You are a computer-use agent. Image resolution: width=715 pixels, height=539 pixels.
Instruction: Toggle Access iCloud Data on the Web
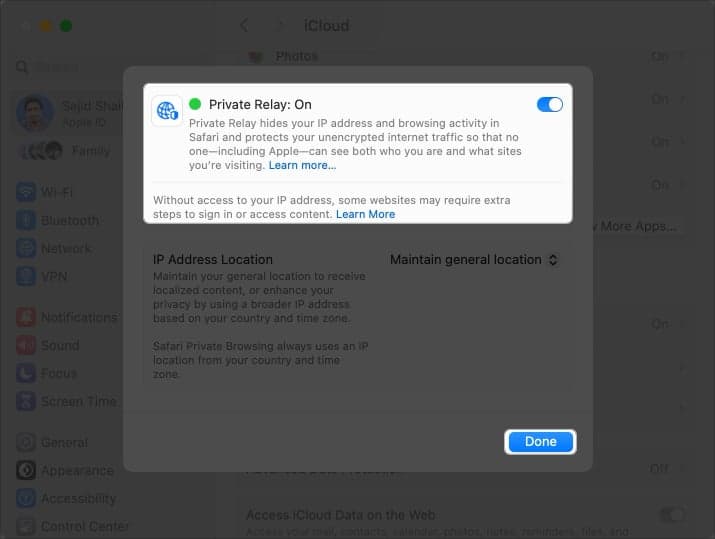click(x=671, y=515)
